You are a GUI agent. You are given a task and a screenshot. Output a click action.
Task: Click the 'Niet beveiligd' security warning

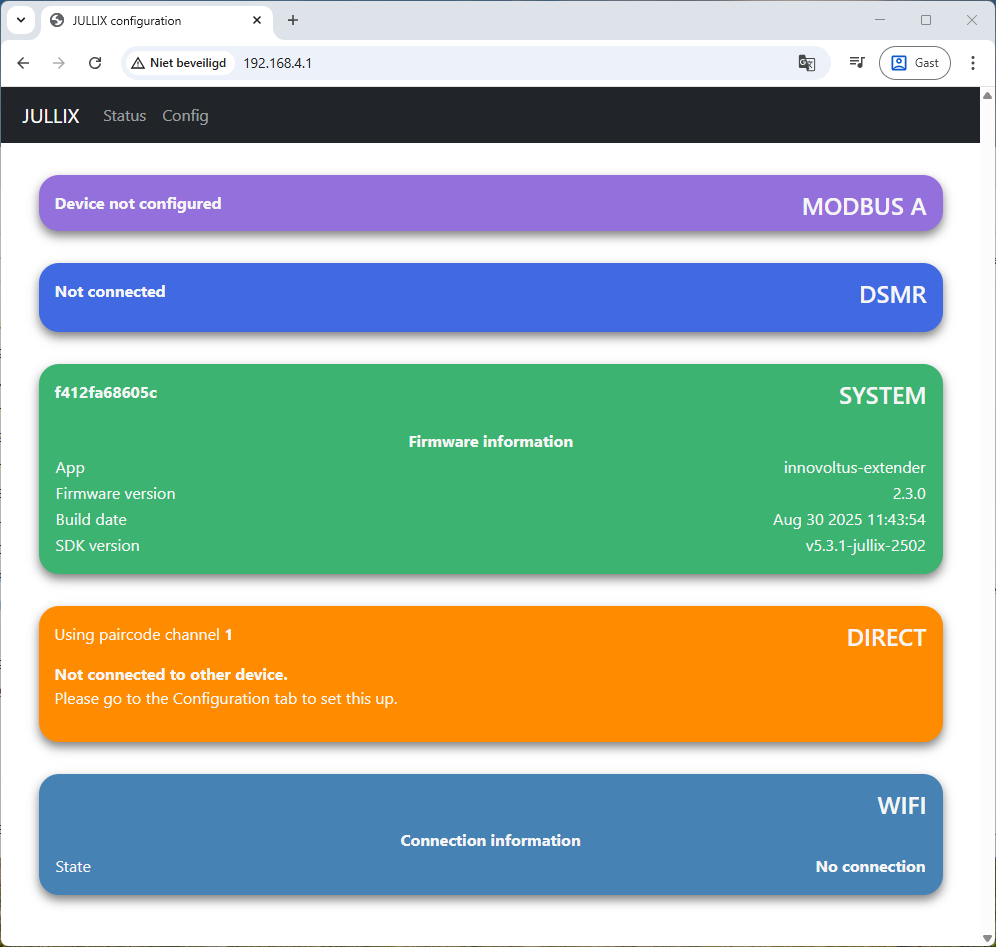click(180, 63)
